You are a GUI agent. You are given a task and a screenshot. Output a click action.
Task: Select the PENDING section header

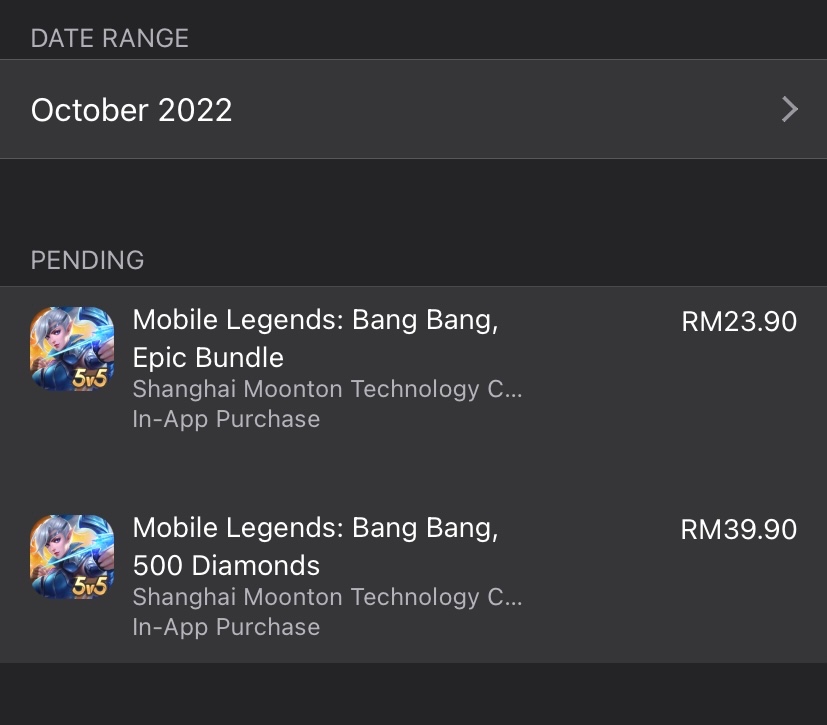88,260
